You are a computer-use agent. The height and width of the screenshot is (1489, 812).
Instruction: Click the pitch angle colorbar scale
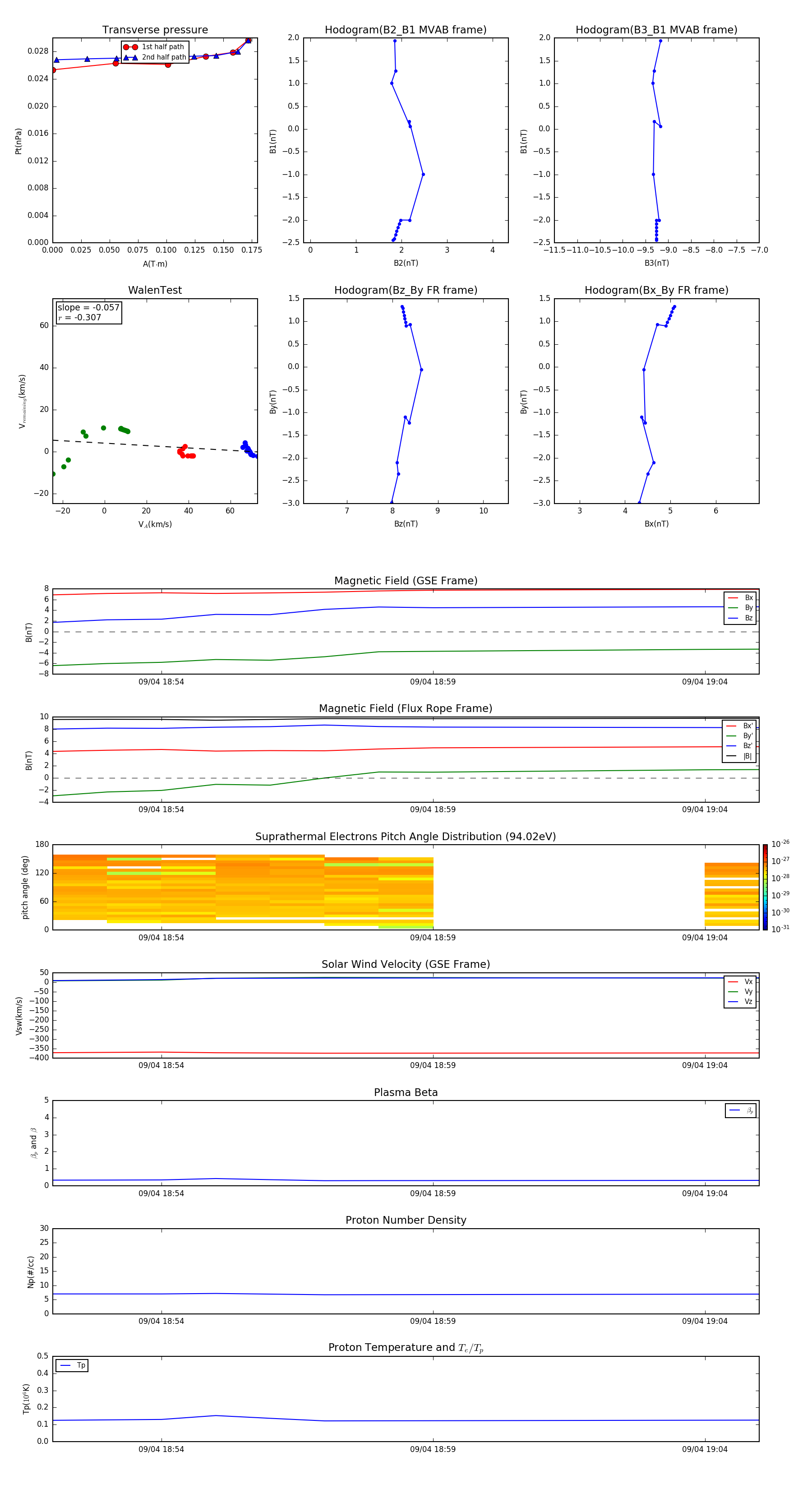765,887
